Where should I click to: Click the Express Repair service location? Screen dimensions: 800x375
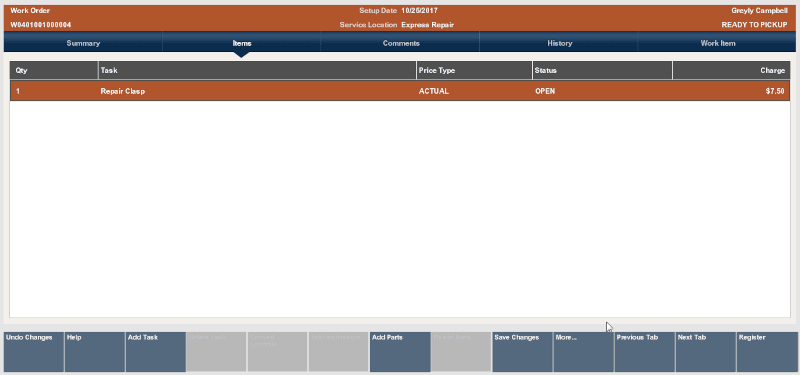428,24
